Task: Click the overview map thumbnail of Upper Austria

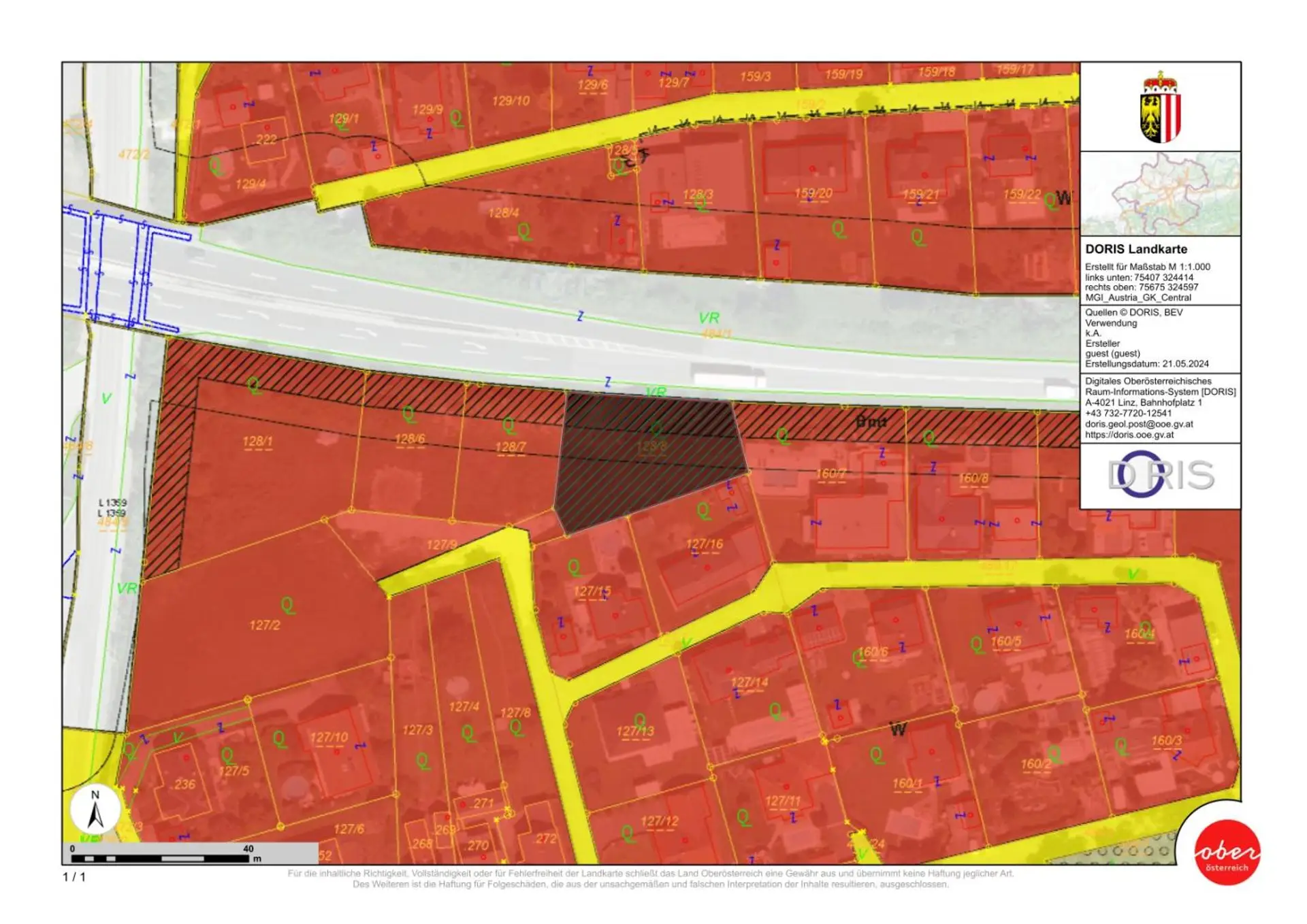Action: [x=1160, y=194]
